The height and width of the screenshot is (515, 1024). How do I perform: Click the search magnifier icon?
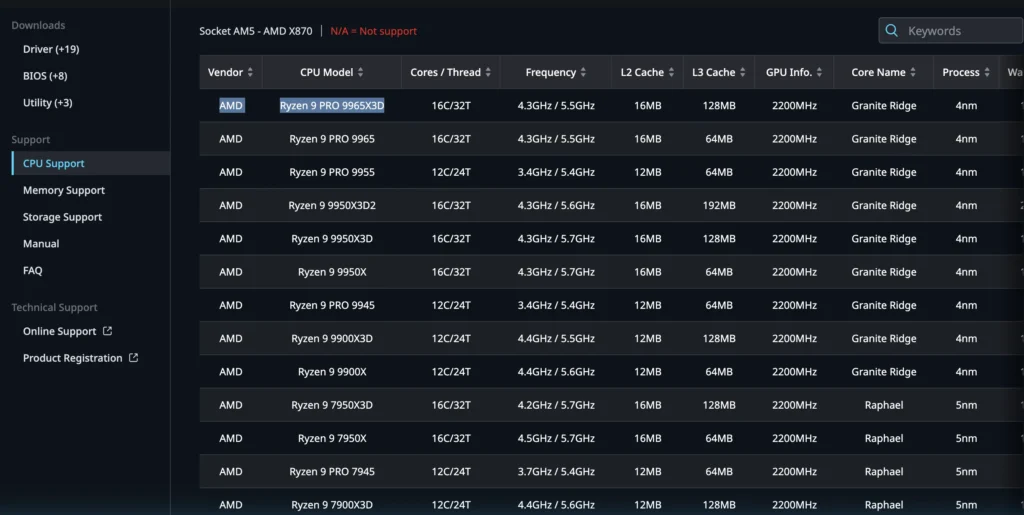point(891,31)
